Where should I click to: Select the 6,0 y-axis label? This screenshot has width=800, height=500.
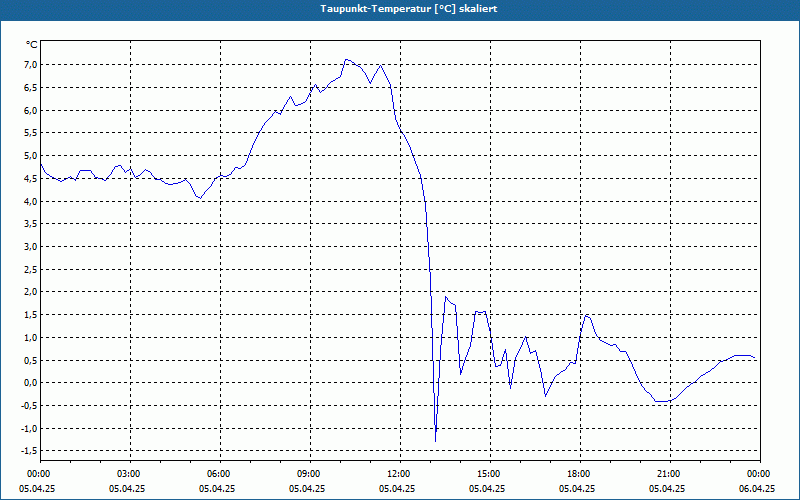coord(30,111)
